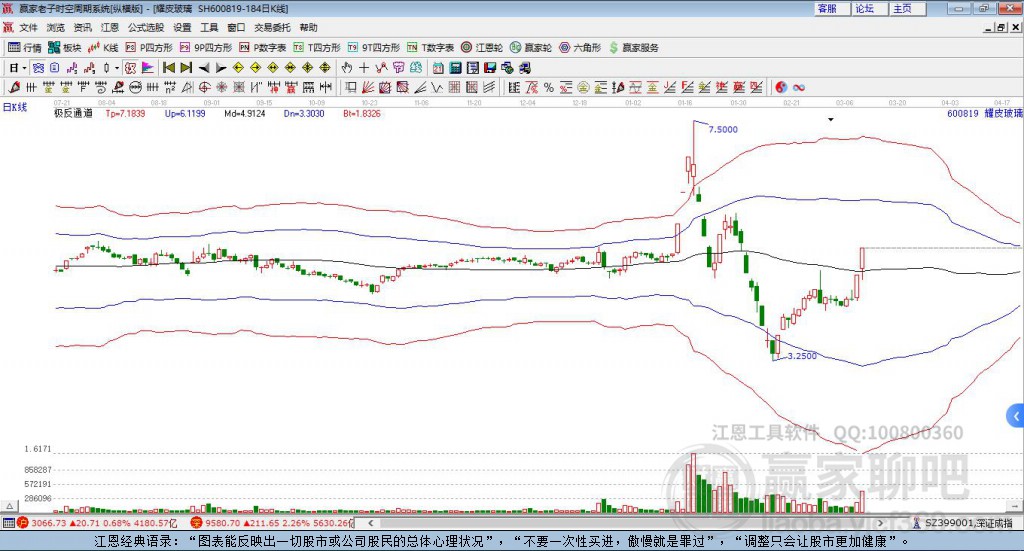Open the 板块 sector view

tap(65, 48)
